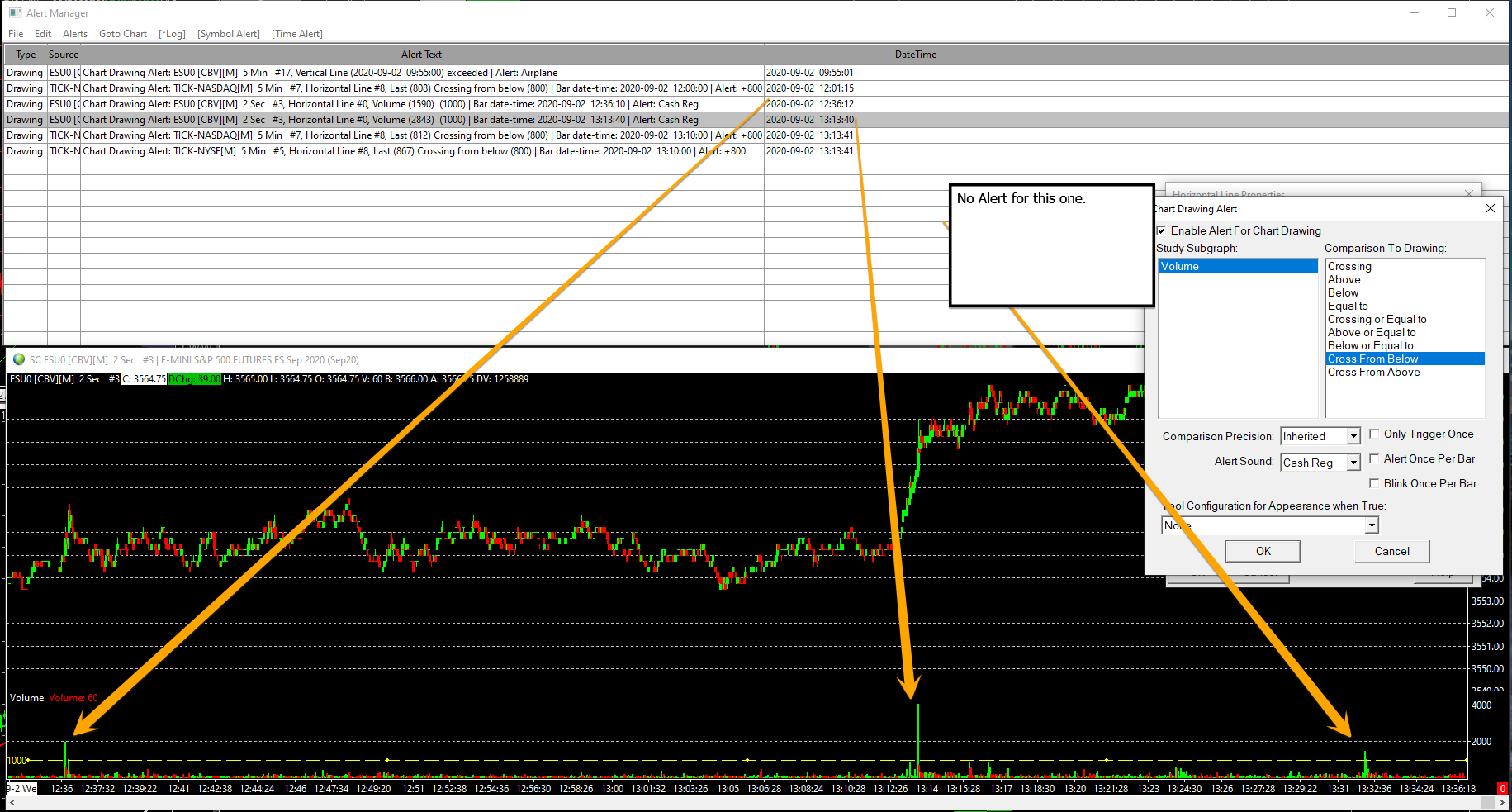Enable the Alert Once Per Bar checkbox

1374,458
